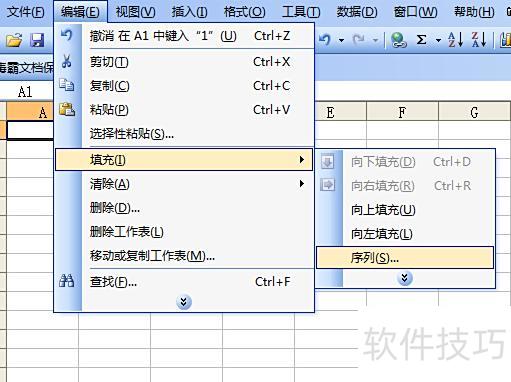
Task: Expand the 填充(I) submenu
Action: 184,160
